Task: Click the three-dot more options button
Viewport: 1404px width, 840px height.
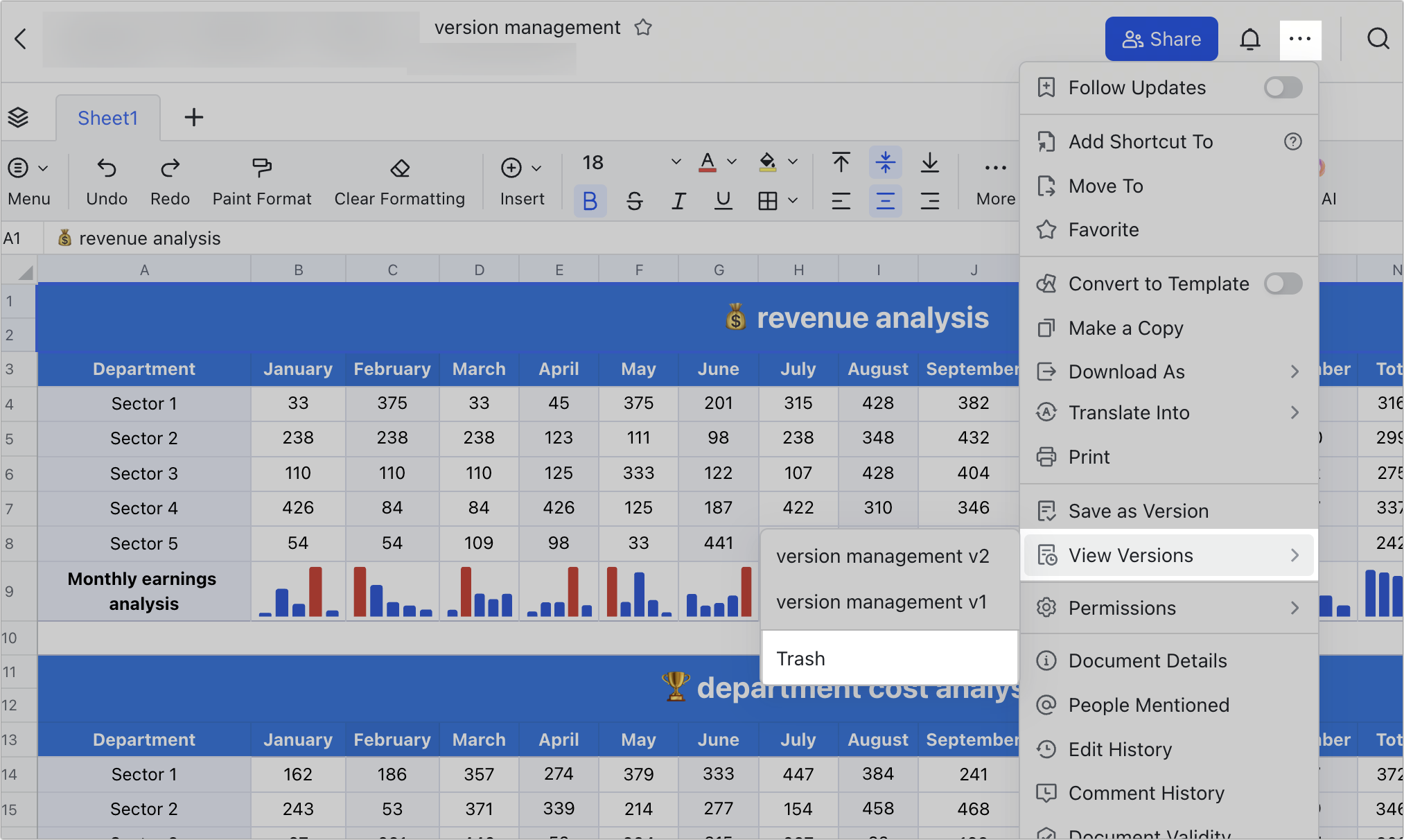Action: [1300, 40]
